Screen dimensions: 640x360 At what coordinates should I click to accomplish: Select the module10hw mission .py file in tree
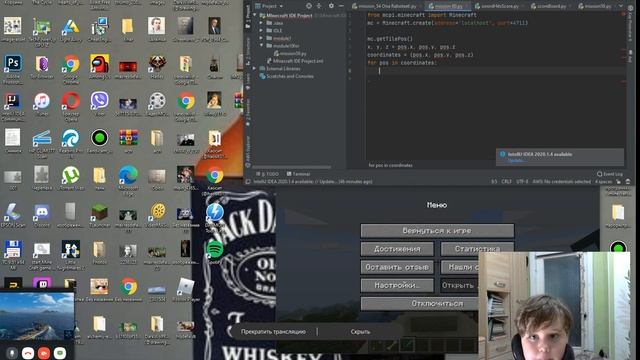pyautogui.click(x=291, y=53)
